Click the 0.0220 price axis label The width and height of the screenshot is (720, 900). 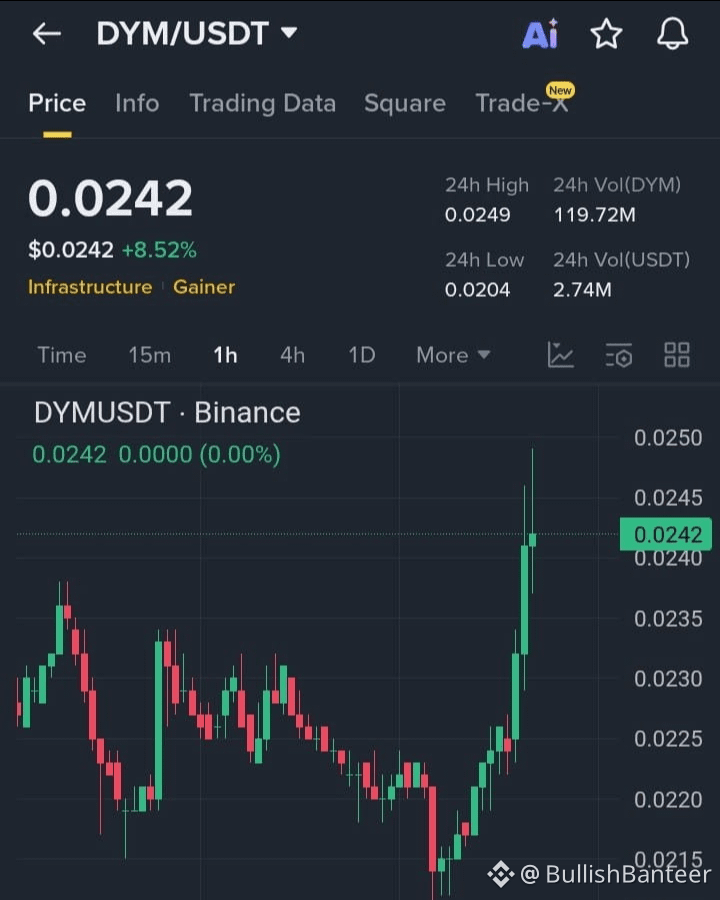point(668,800)
